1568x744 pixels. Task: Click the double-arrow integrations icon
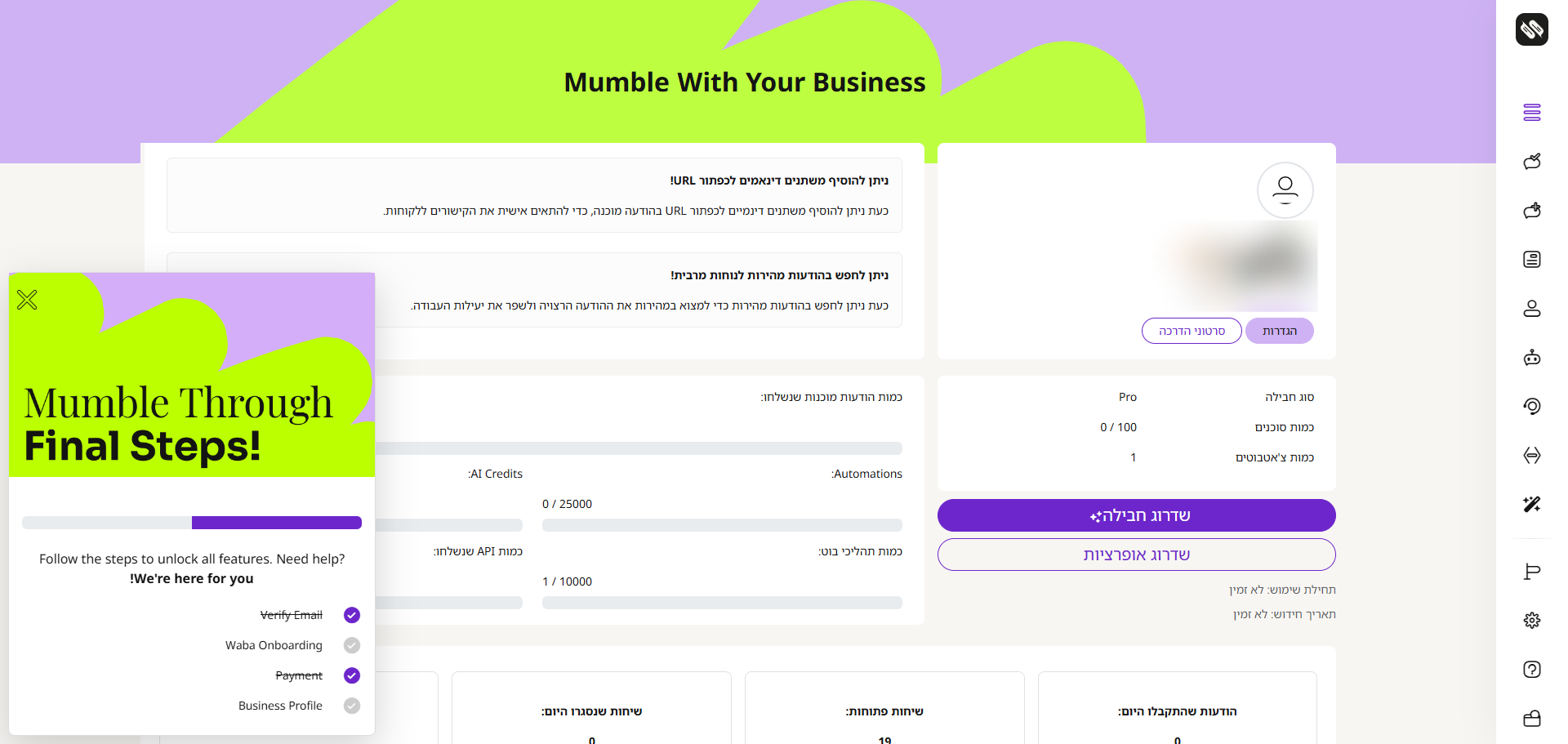(x=1531, y=456)
